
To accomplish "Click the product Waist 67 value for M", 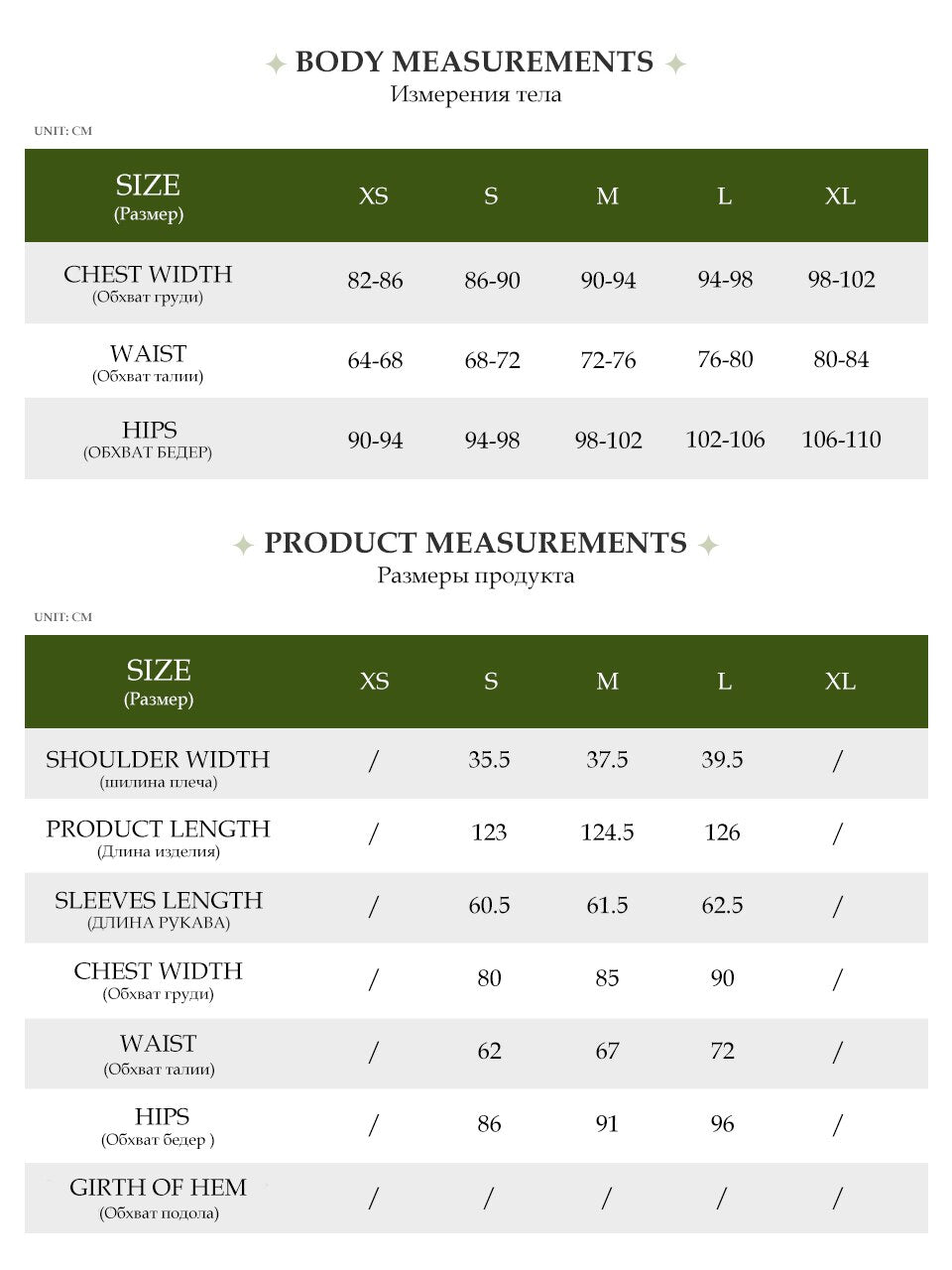I will (607, 1051).
